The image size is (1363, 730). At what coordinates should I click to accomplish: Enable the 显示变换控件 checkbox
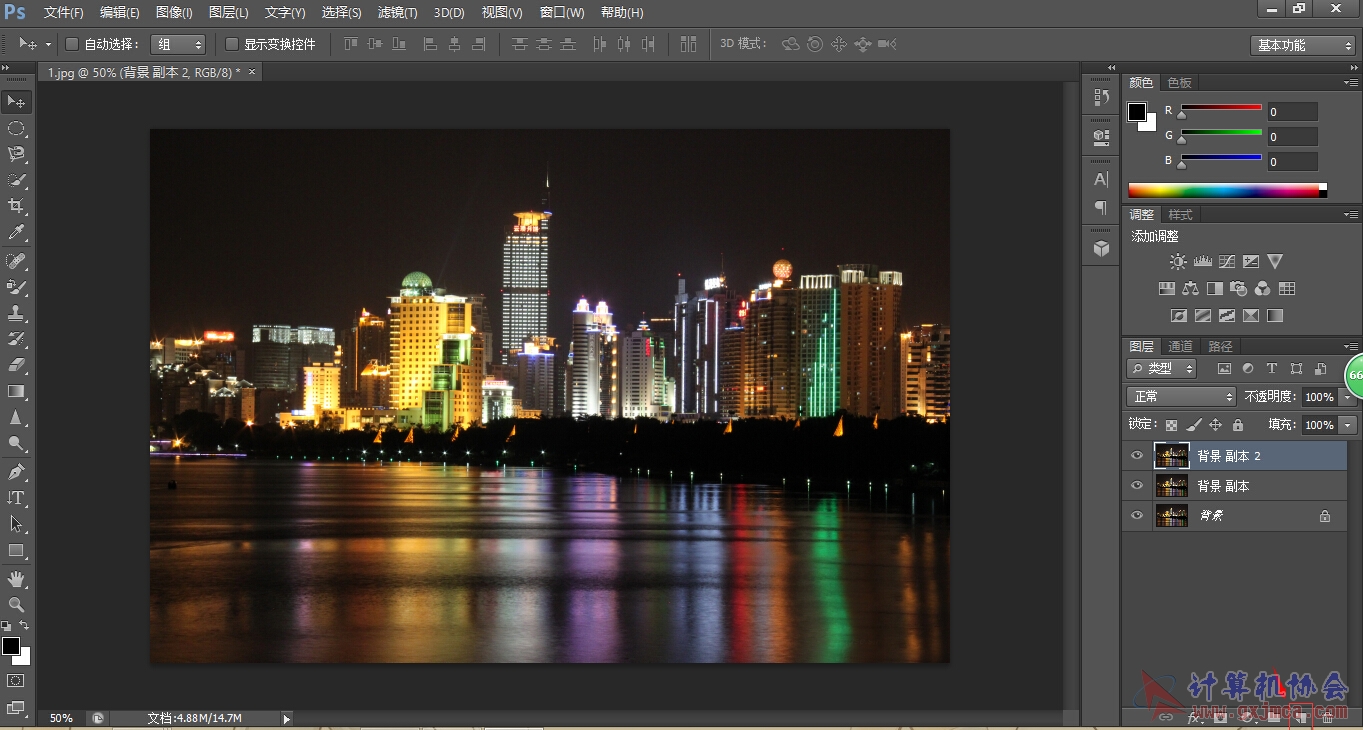point(232,44)
